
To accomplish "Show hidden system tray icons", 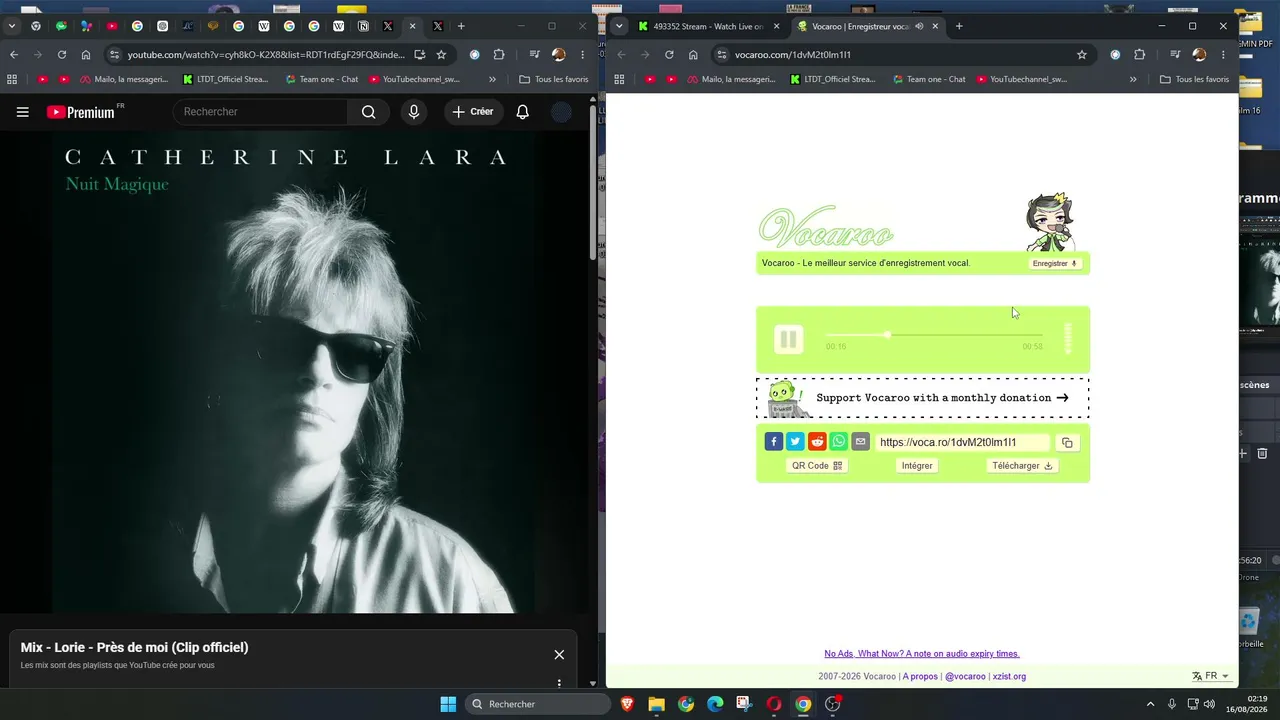I will tap(1150, 704).
